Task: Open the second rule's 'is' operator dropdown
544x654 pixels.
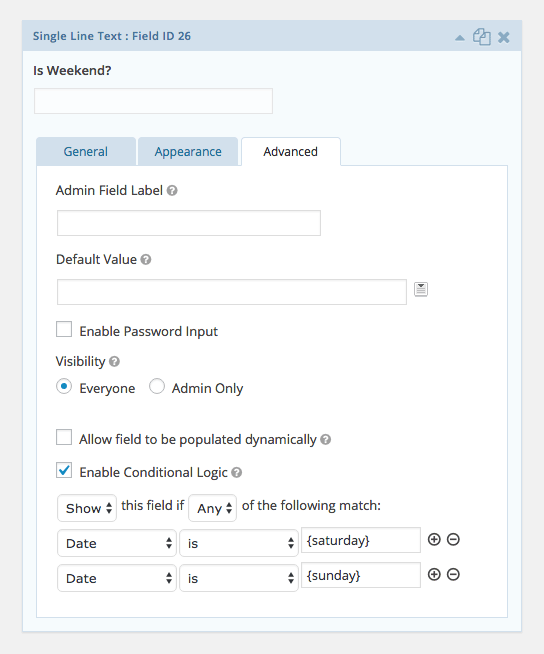Action: coord(239,578)
